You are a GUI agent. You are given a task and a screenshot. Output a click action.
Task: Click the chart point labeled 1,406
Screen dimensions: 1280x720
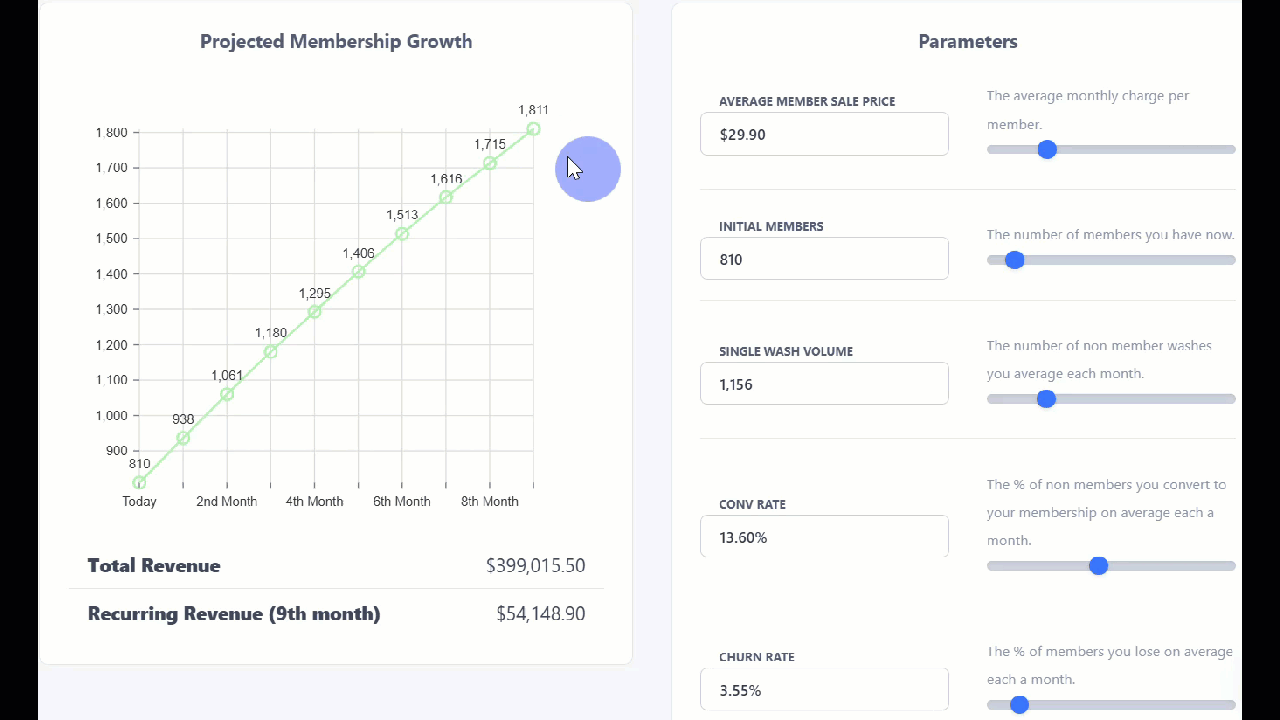pos(358,272)
